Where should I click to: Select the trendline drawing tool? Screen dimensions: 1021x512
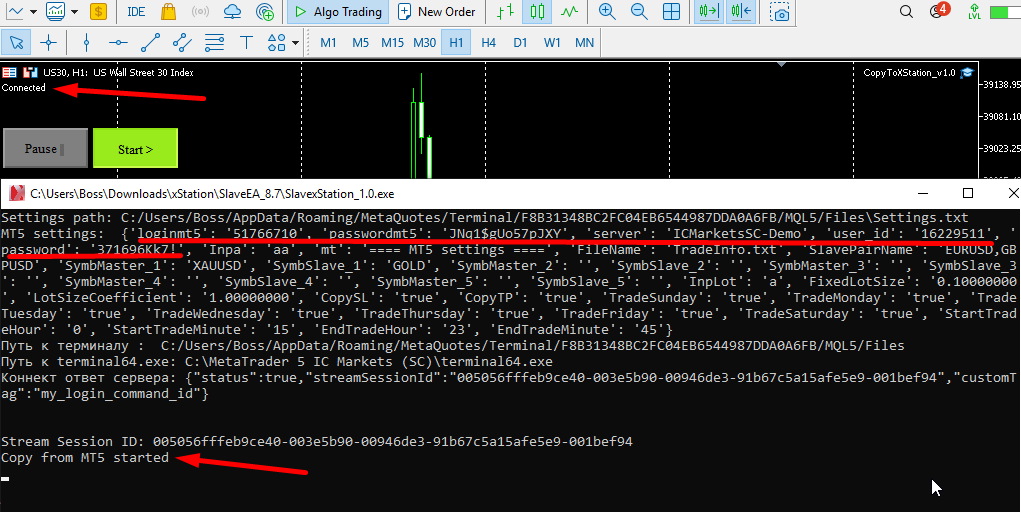tap(150, 42)
